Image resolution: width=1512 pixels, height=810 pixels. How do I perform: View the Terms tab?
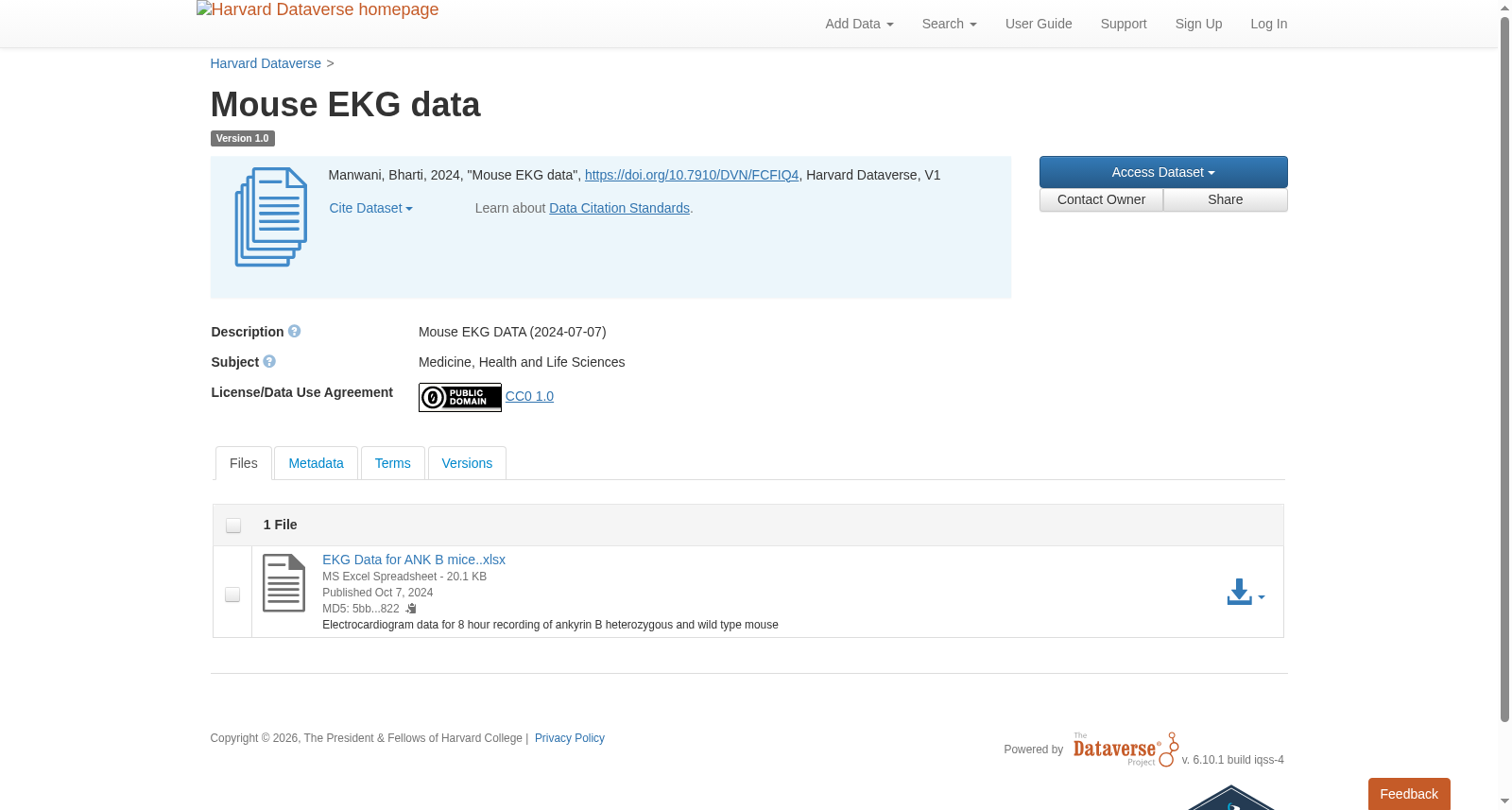[392, 463]
